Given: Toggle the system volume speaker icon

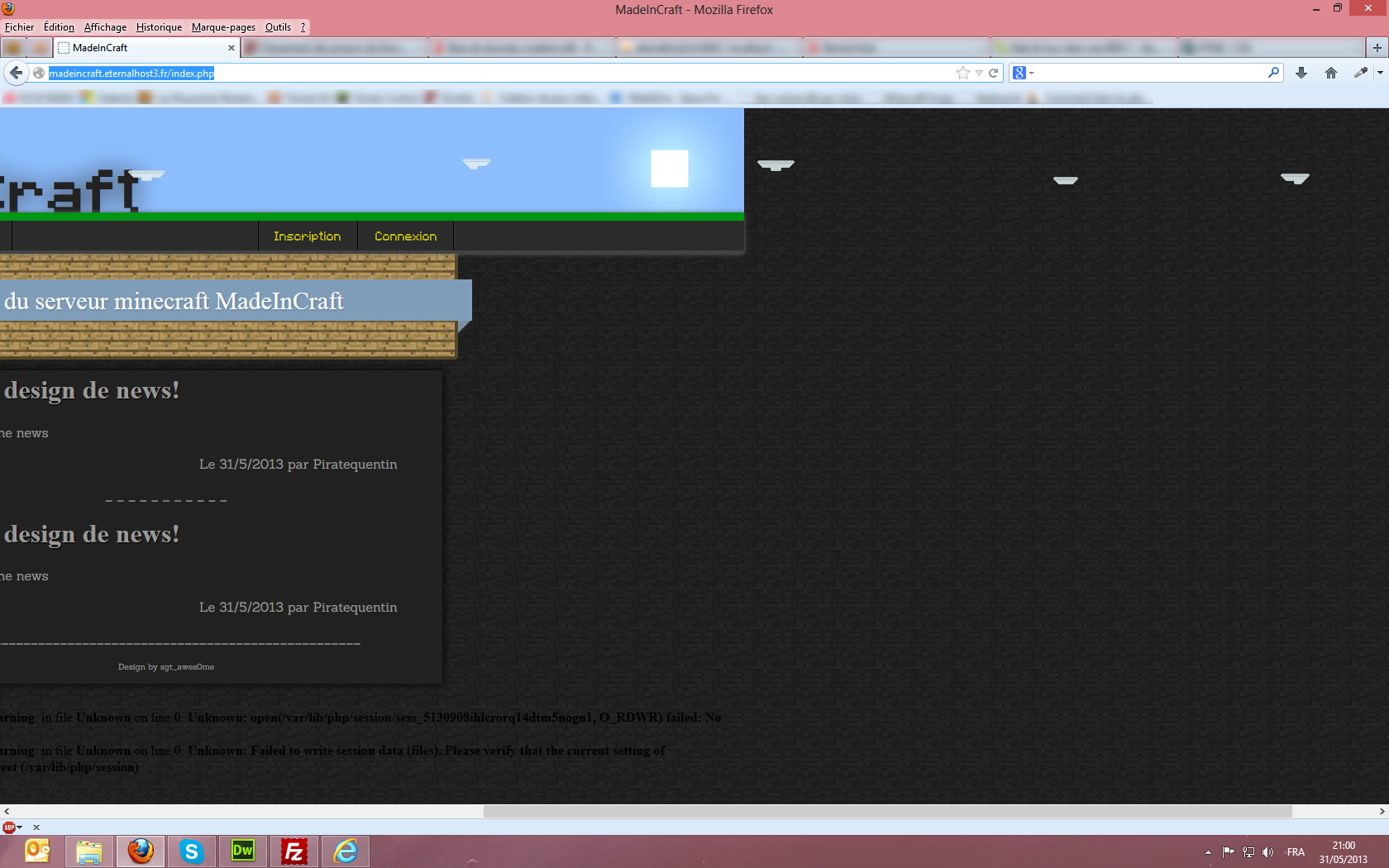Looking at the screenshot, I should pos(1267,852).
